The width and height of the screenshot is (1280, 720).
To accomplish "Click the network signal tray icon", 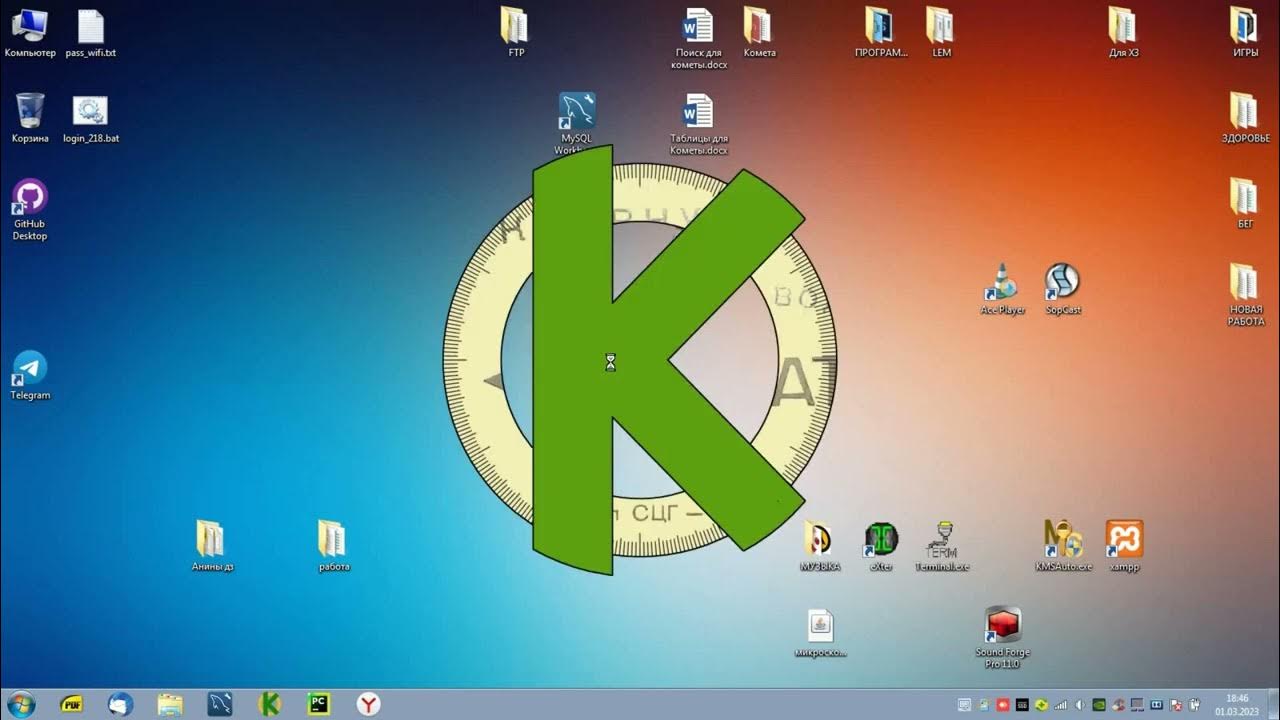I will click(x=1060, y=705).
